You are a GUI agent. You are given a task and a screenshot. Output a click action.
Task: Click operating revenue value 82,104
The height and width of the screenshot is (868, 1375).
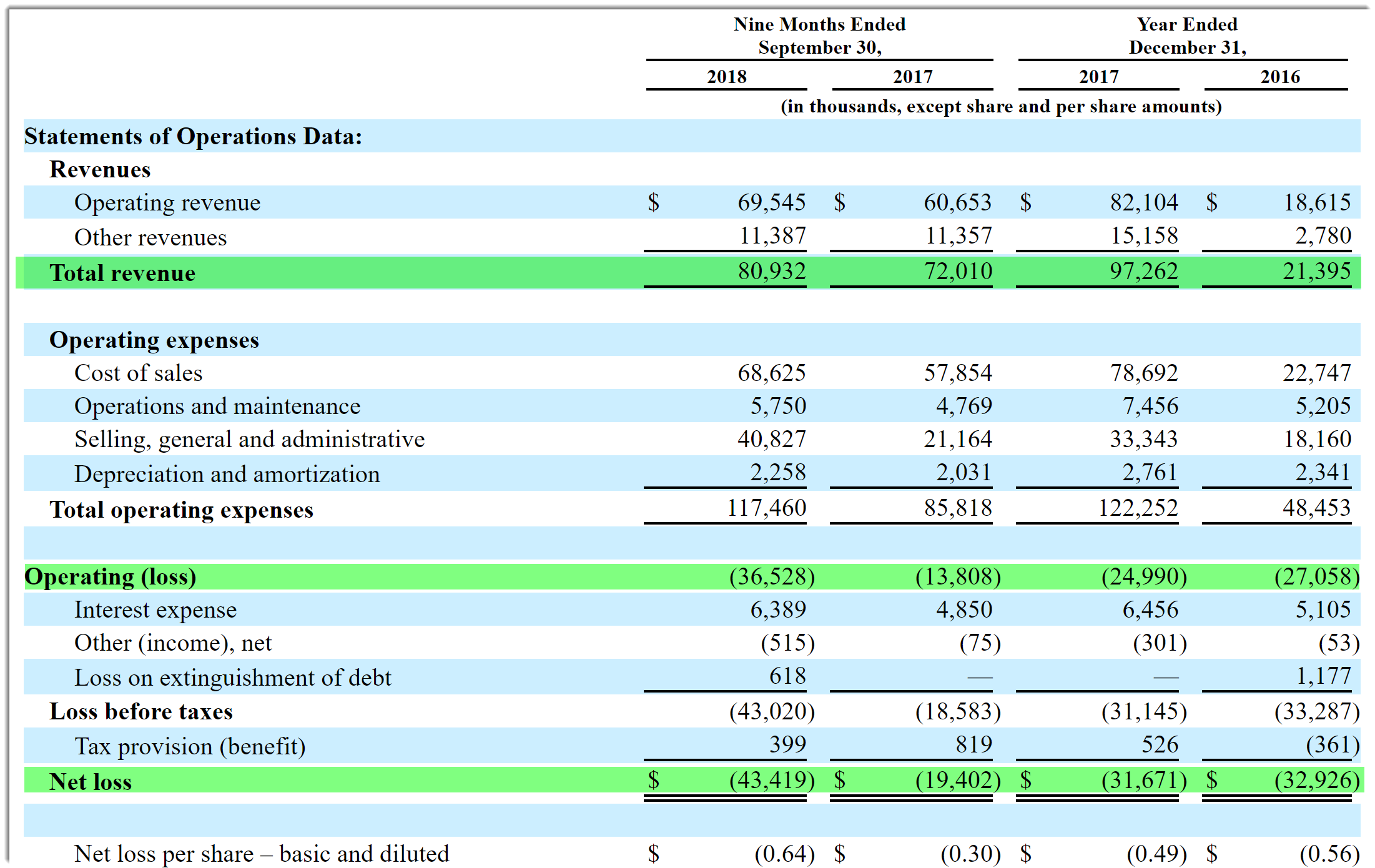point(1144,202)
